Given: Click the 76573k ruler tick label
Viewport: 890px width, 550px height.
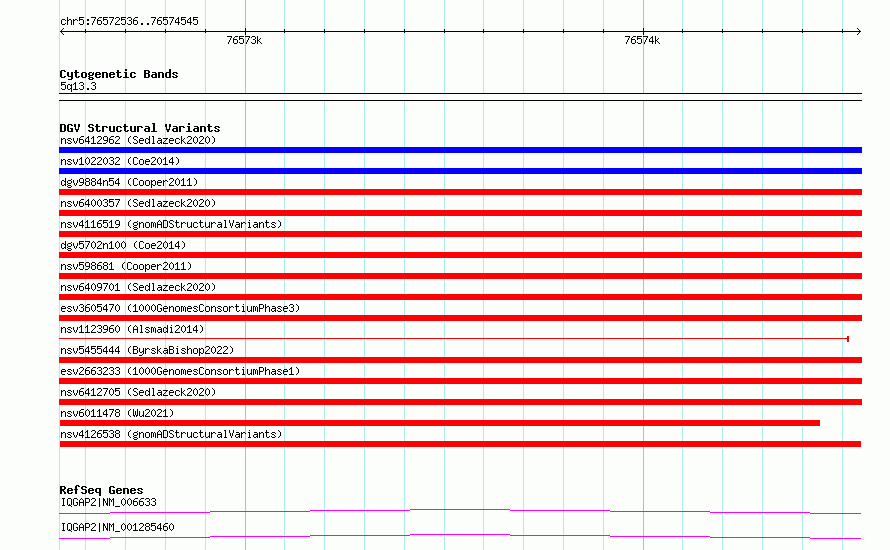Looking at the screenshot, I should point(244,40).
